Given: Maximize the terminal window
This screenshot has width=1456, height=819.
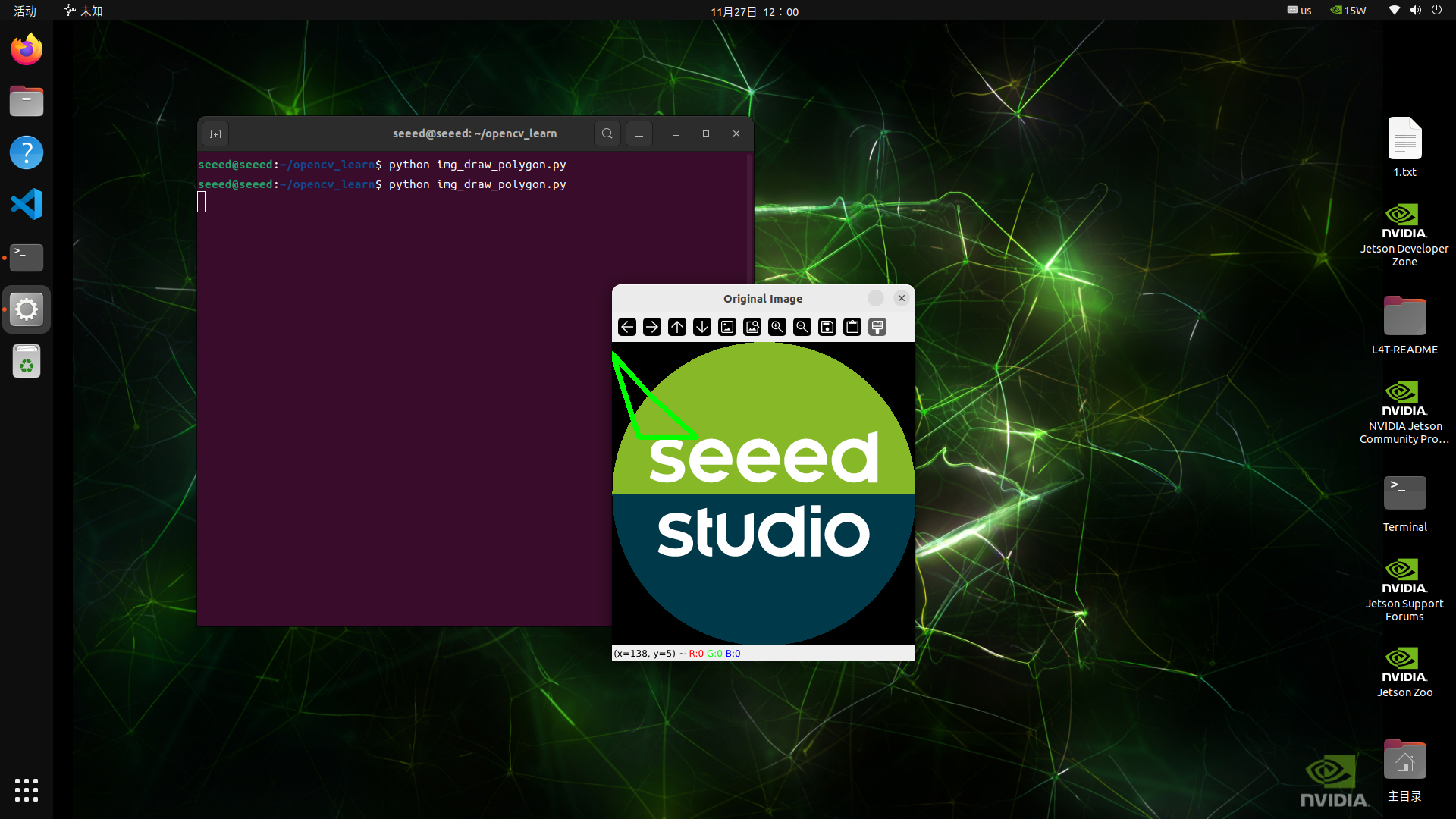Looking at the screenshot, I should point(706,133).
